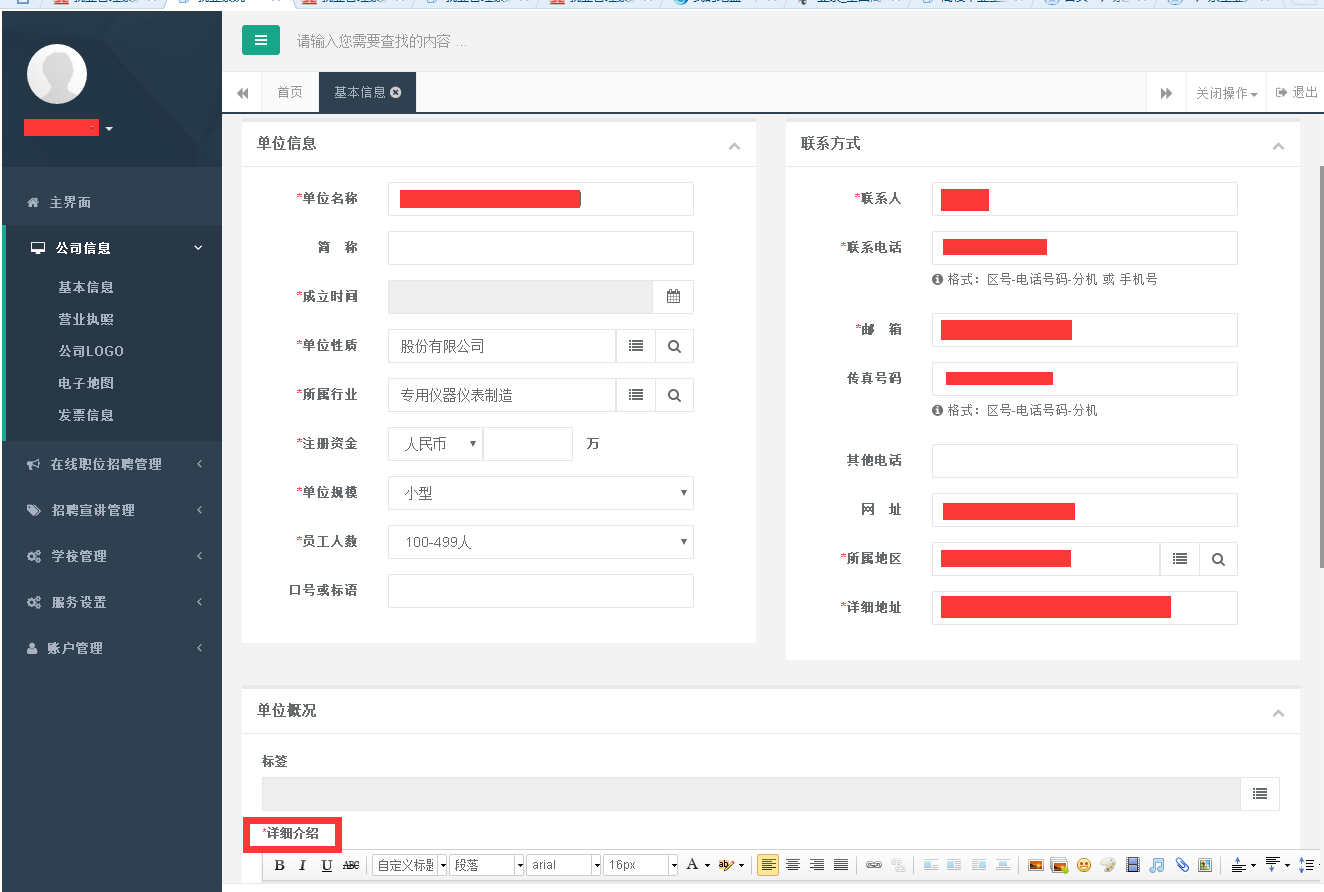Open the 自定义标题 dropdown

pos(410,865)
